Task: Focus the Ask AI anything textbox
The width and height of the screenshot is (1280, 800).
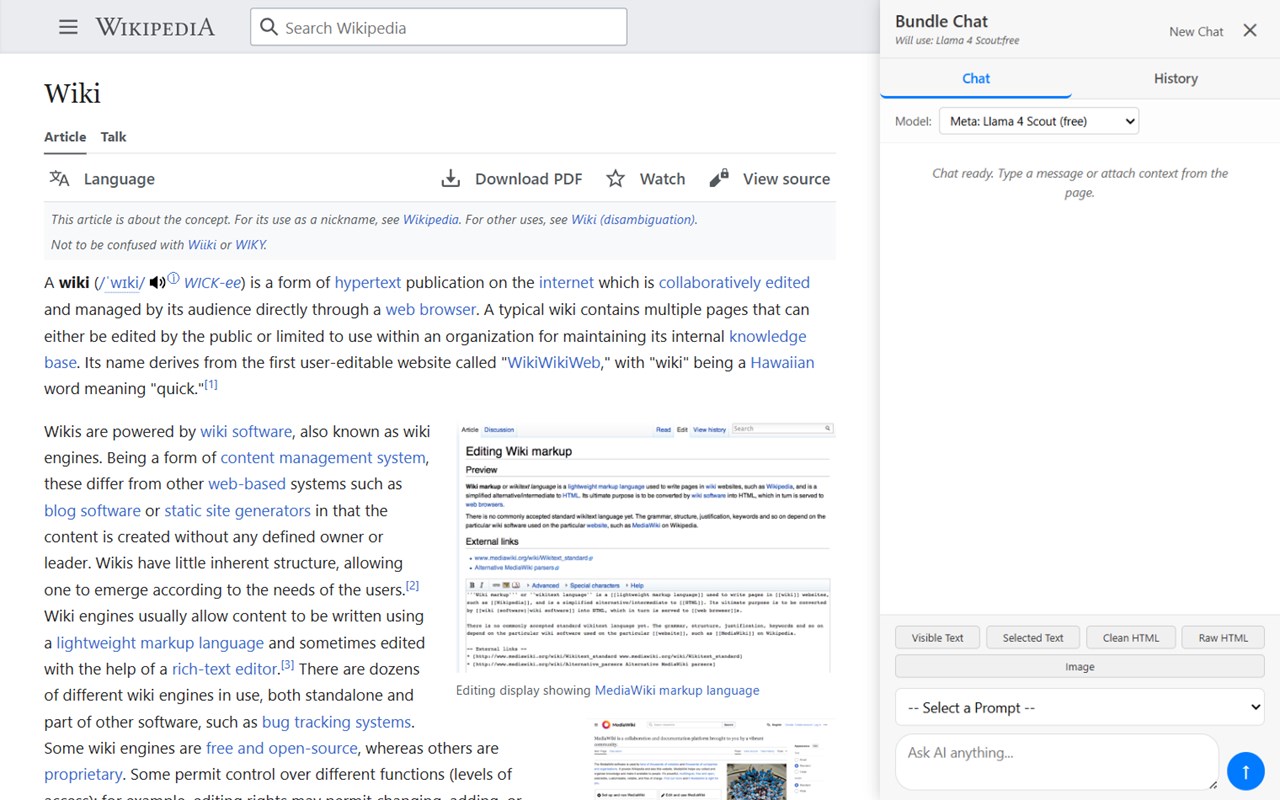Action: point(1057,762)
